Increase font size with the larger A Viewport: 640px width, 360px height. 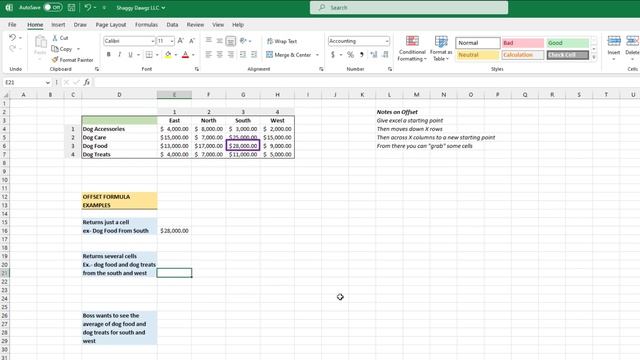click(x=180, y=41)
